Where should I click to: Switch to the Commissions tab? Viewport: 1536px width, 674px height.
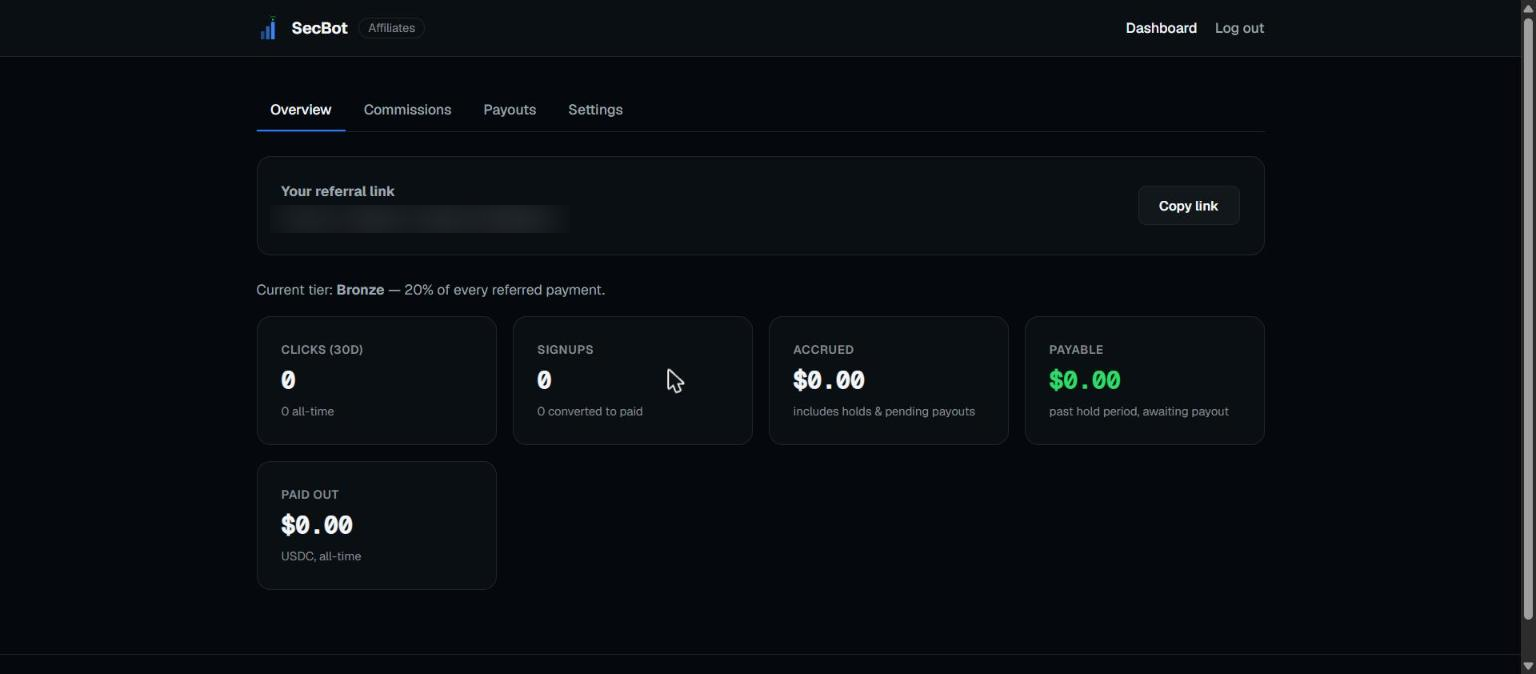pos(407,110)
